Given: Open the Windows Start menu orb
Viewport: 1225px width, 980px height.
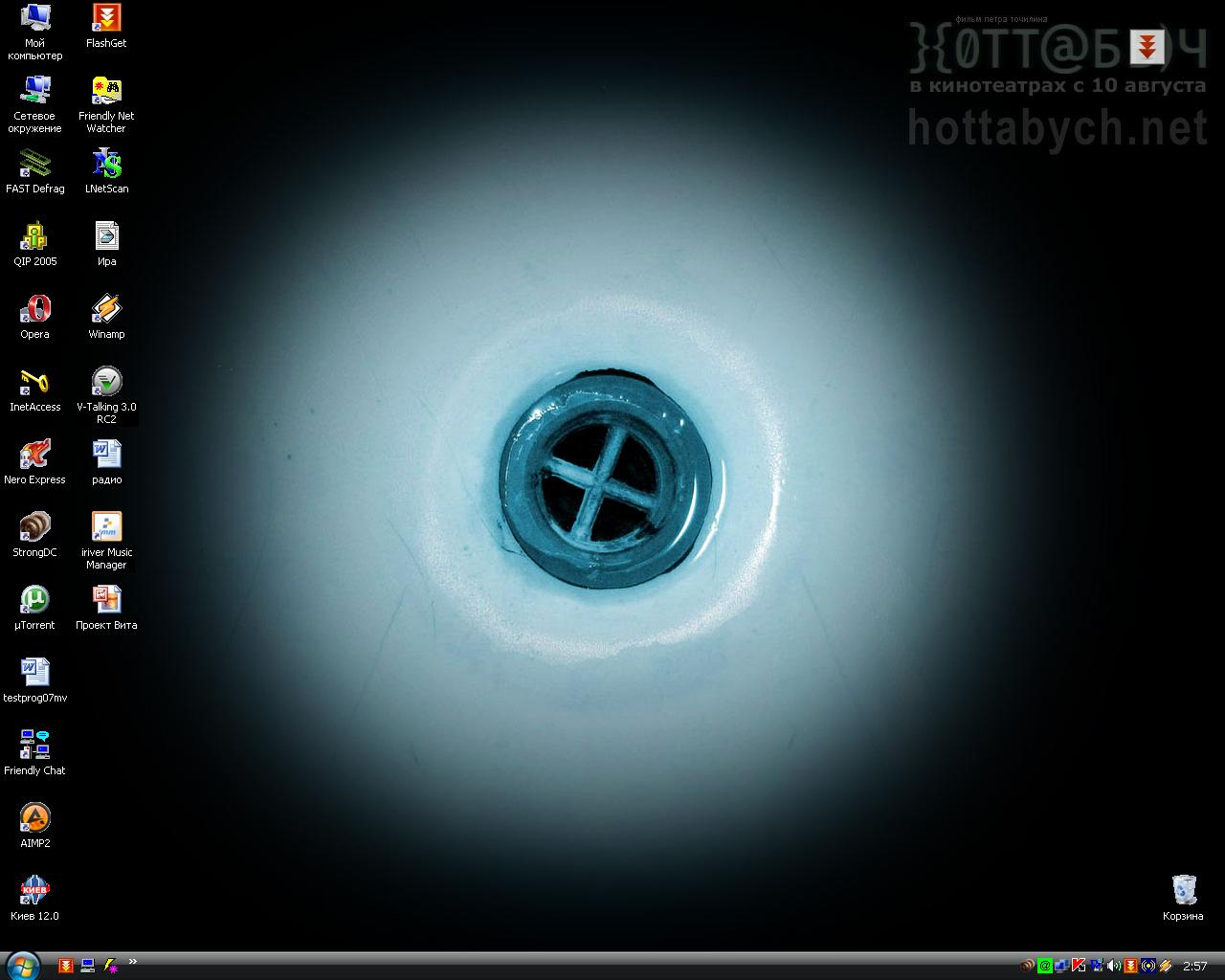Looking at the screenshot, I should [x=21, y=966].
